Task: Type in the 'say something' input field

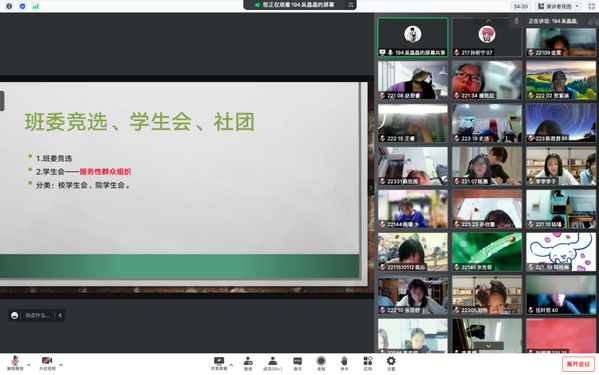Action: (x=38, y=315)
